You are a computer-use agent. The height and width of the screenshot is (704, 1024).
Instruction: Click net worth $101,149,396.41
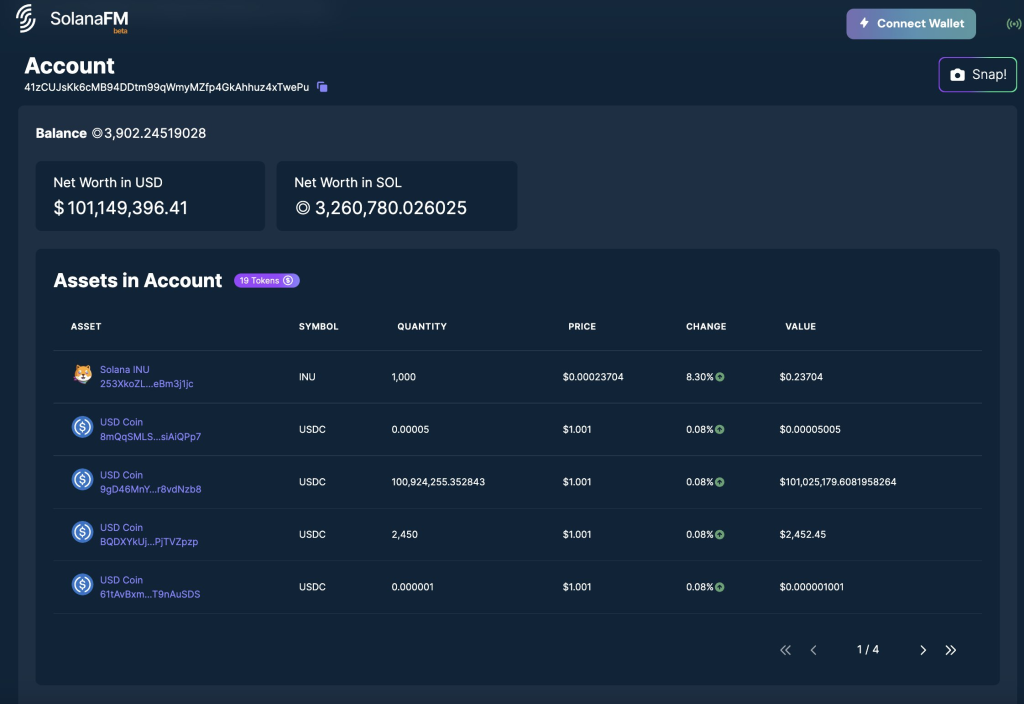121,208
